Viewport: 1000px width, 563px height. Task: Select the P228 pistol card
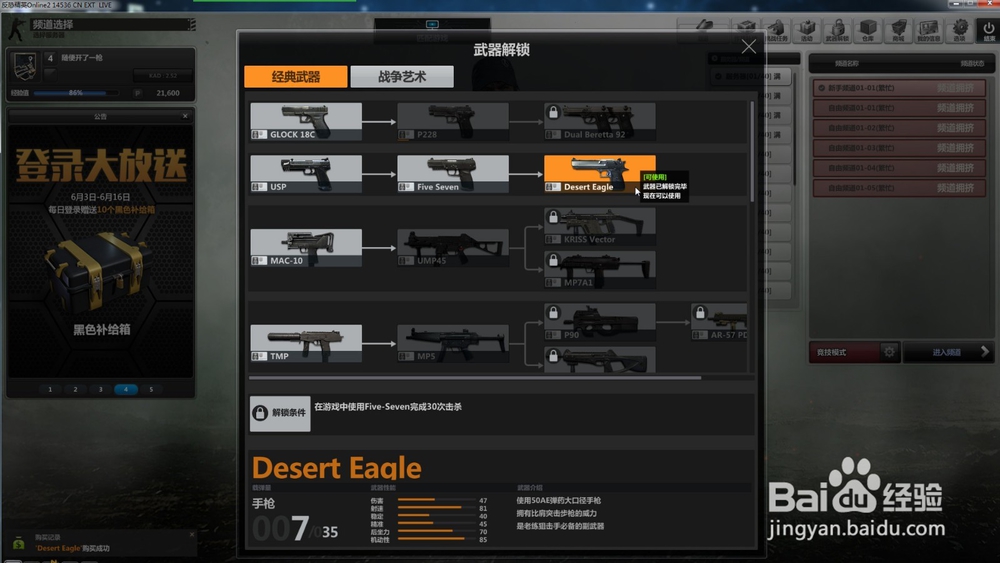pyautogui.click(x=453, y=121)
